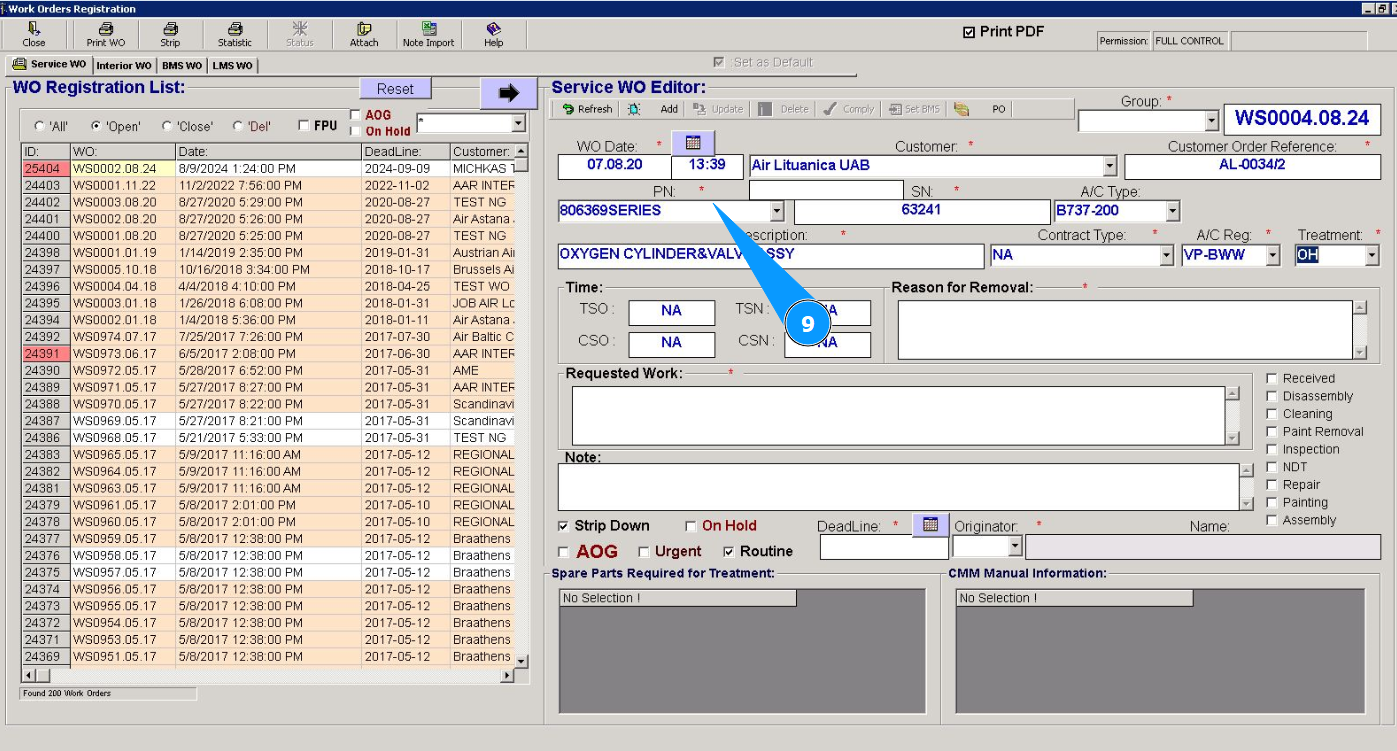Click the Requested Work text field

click(898, 415)
